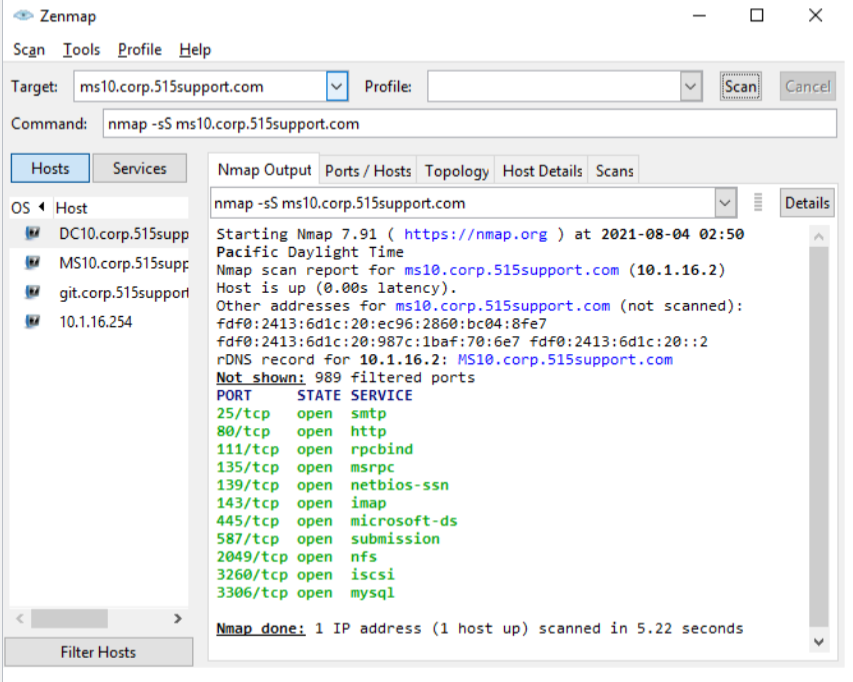853x682 pixels.
Task: Click host list scrollbar right arrow
Action: click(177, 618)
